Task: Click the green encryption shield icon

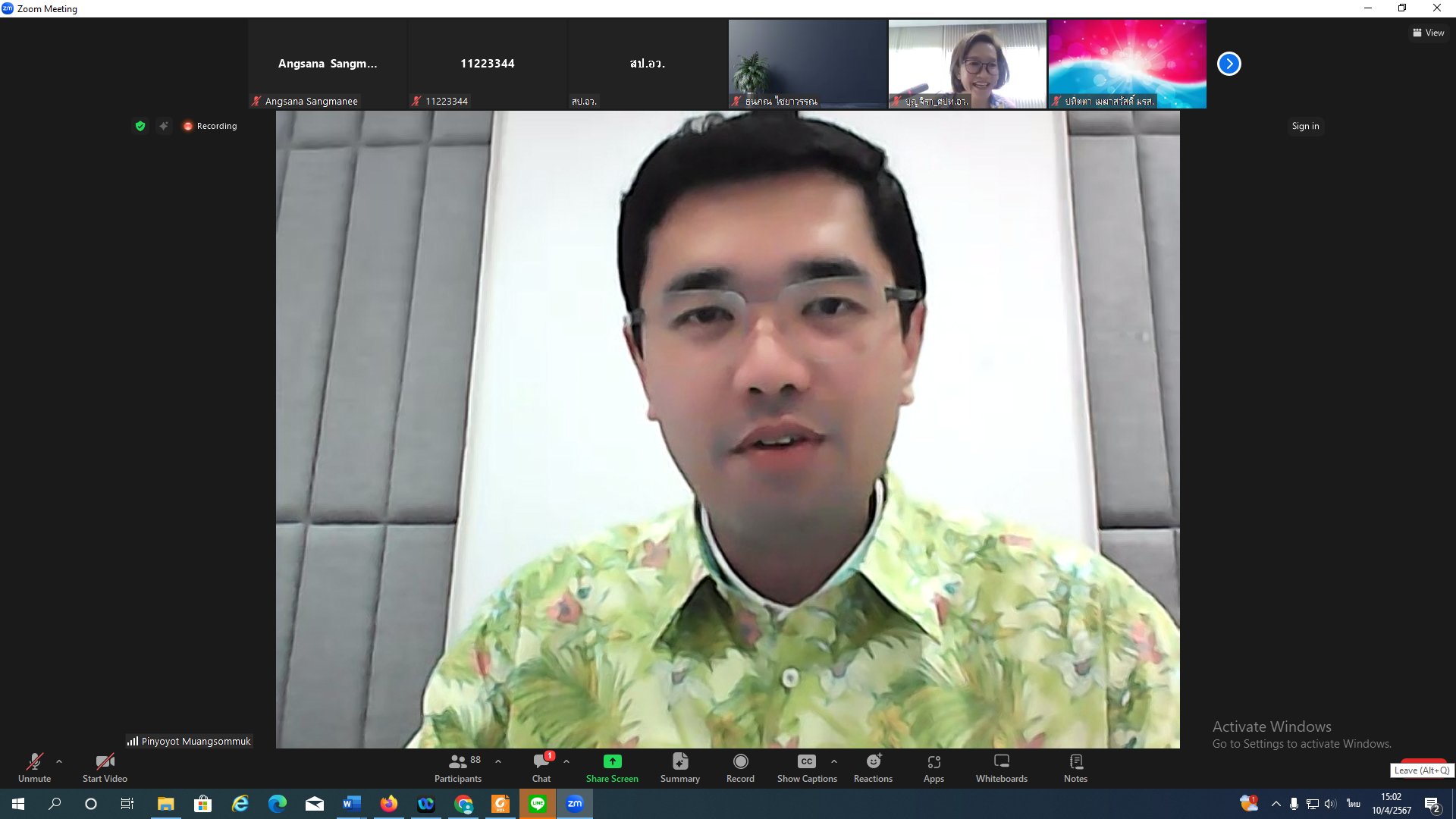Action: 140,126
